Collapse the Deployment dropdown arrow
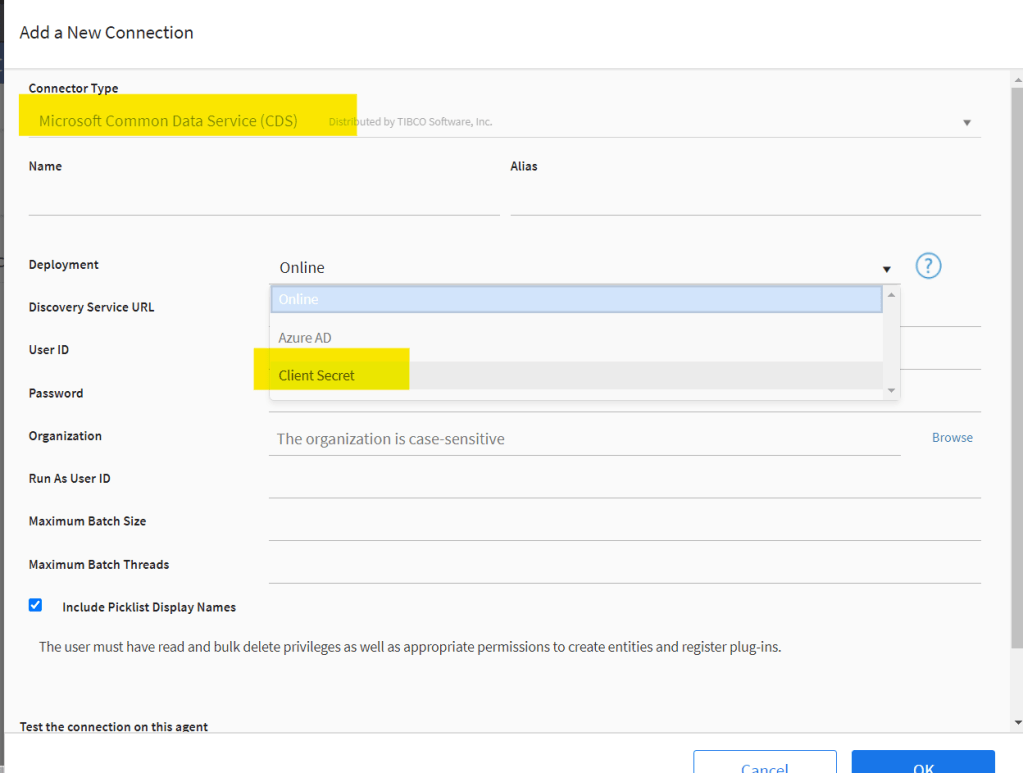The width and height of the screenshot is (1023, 773). (x=886, y=269)
